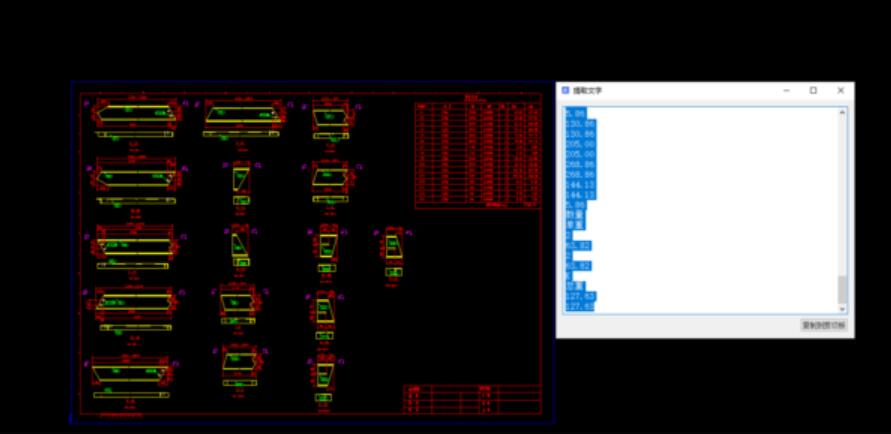The height and width of the screenshot is (434, 891).
Task: Click the red parts list table in drawing
Action: [477, 154]
